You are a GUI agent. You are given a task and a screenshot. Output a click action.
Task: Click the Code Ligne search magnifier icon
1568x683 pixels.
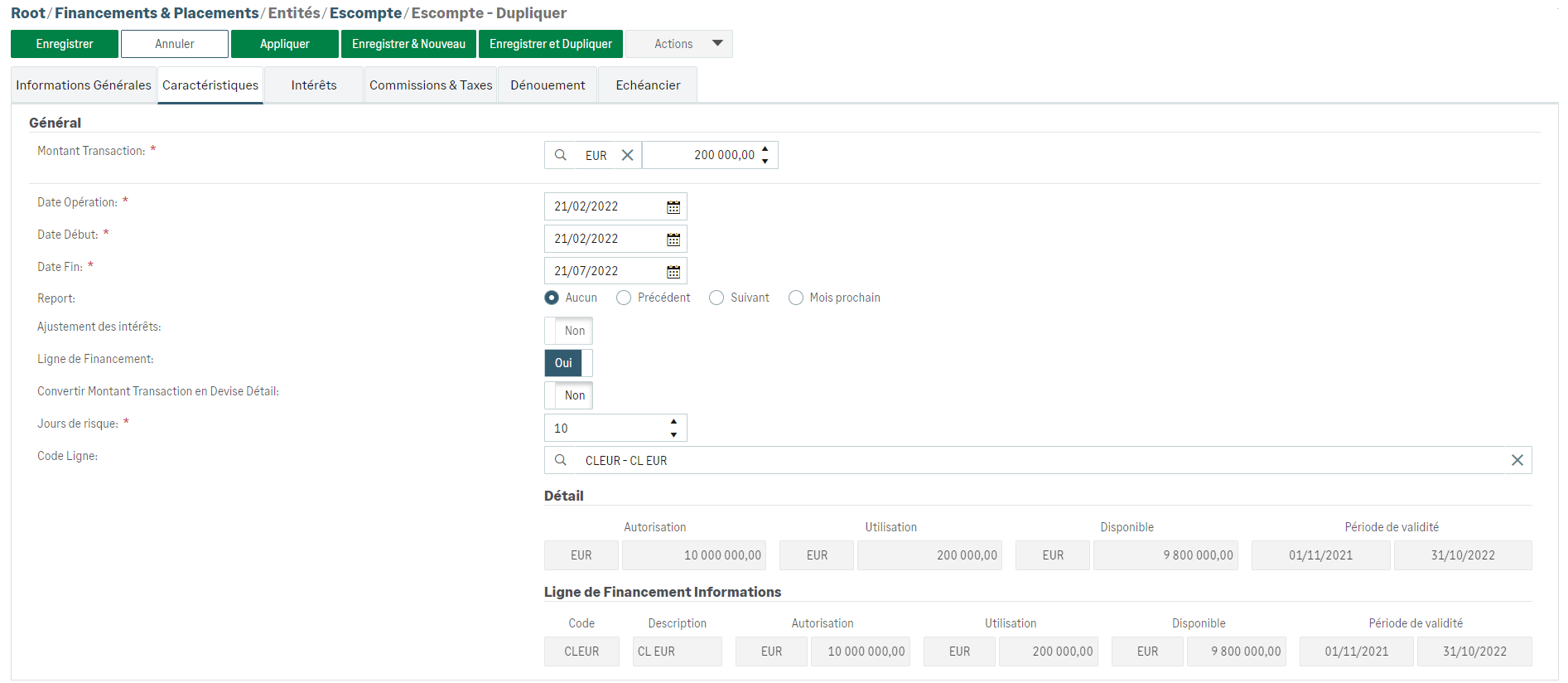point(561,460)
